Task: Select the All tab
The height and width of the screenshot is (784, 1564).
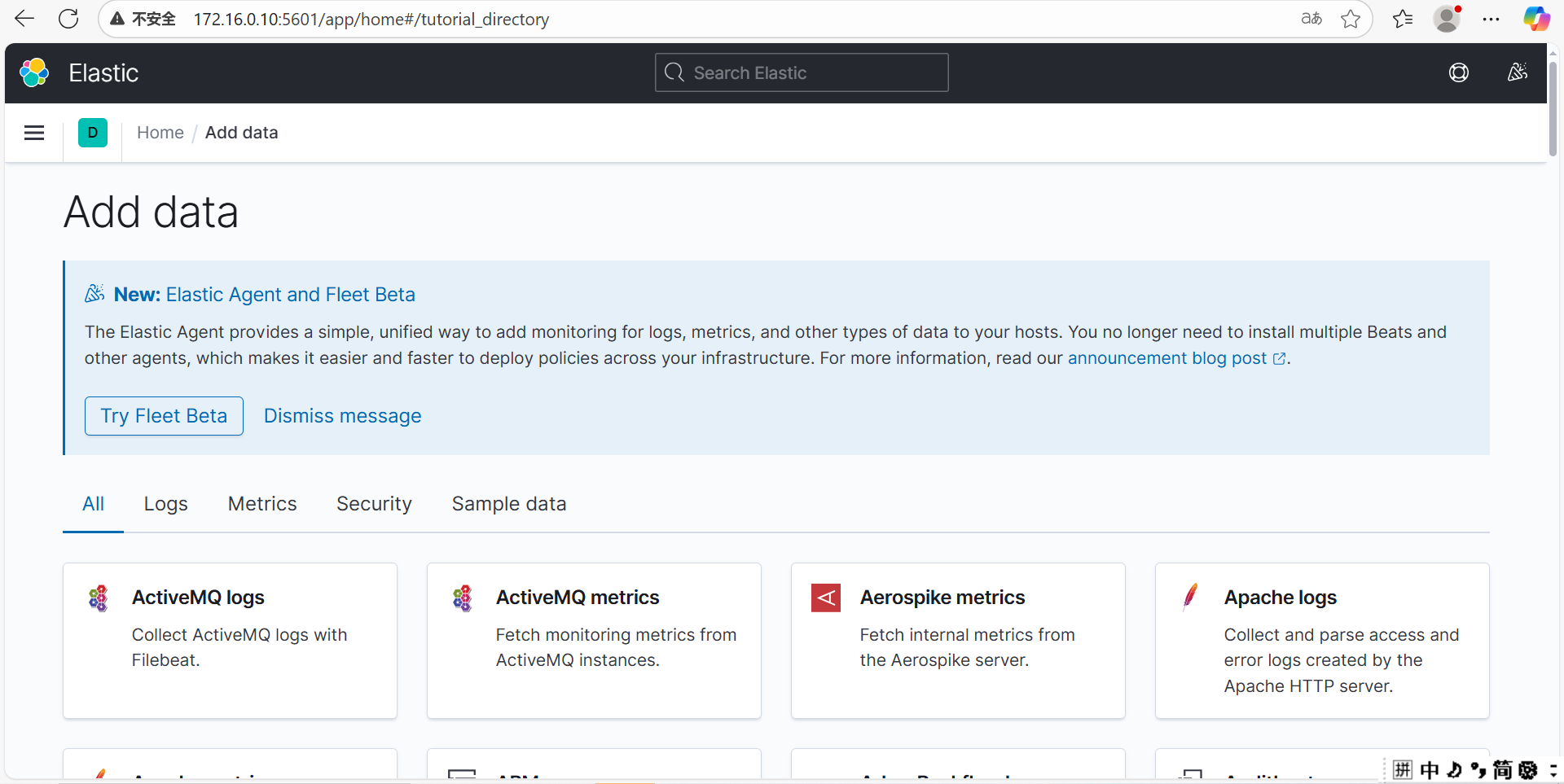Action: [x=93, y=504]
